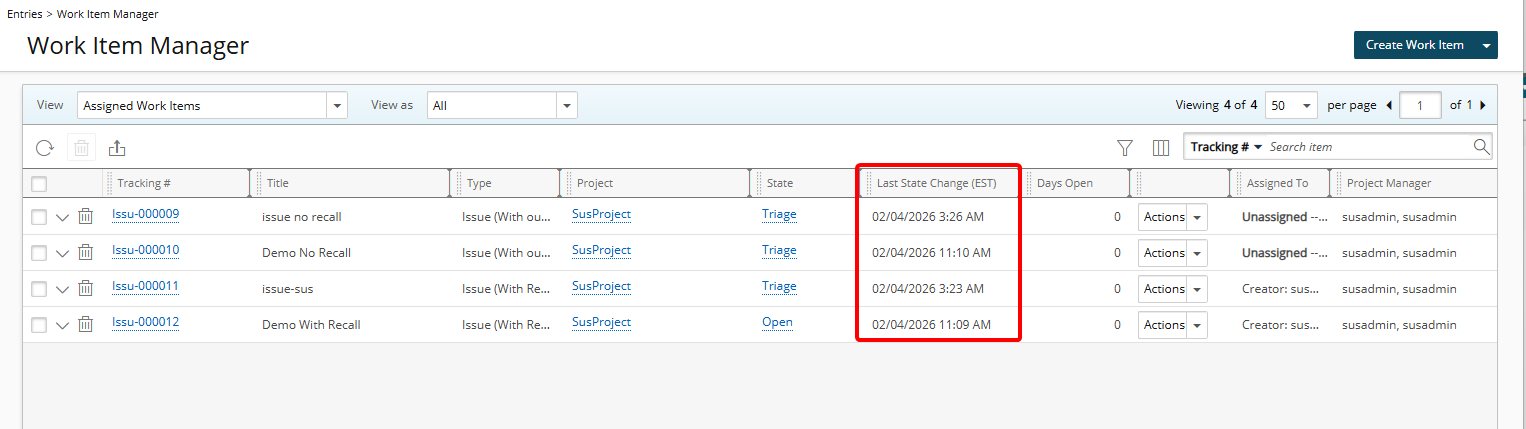Expand the View as All dropdown
1526x429 pixels.
[502, 105]
